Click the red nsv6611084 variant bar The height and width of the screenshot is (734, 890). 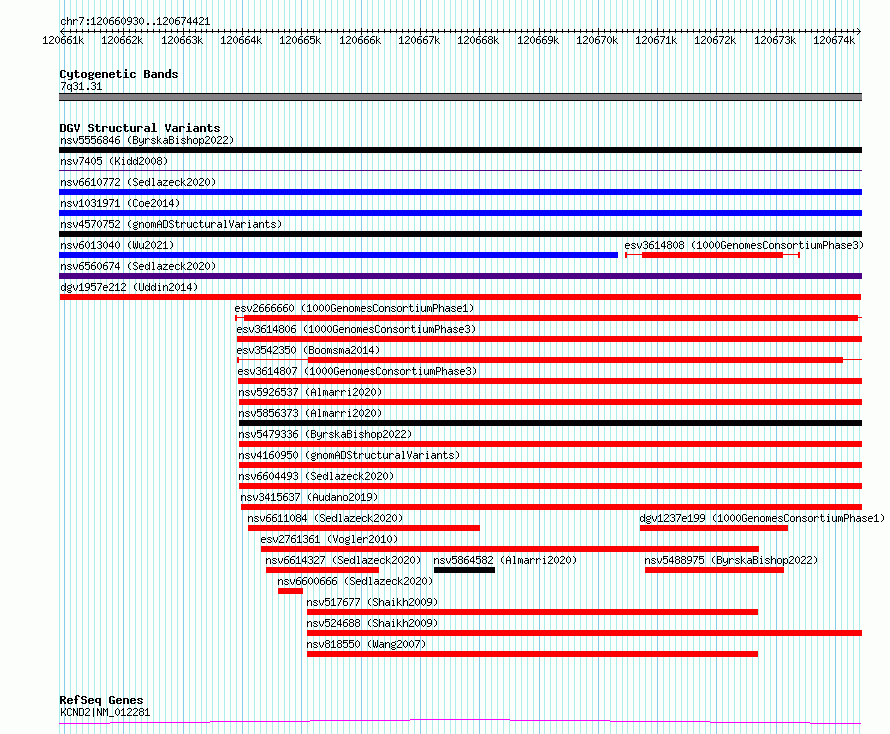point(364,528)
